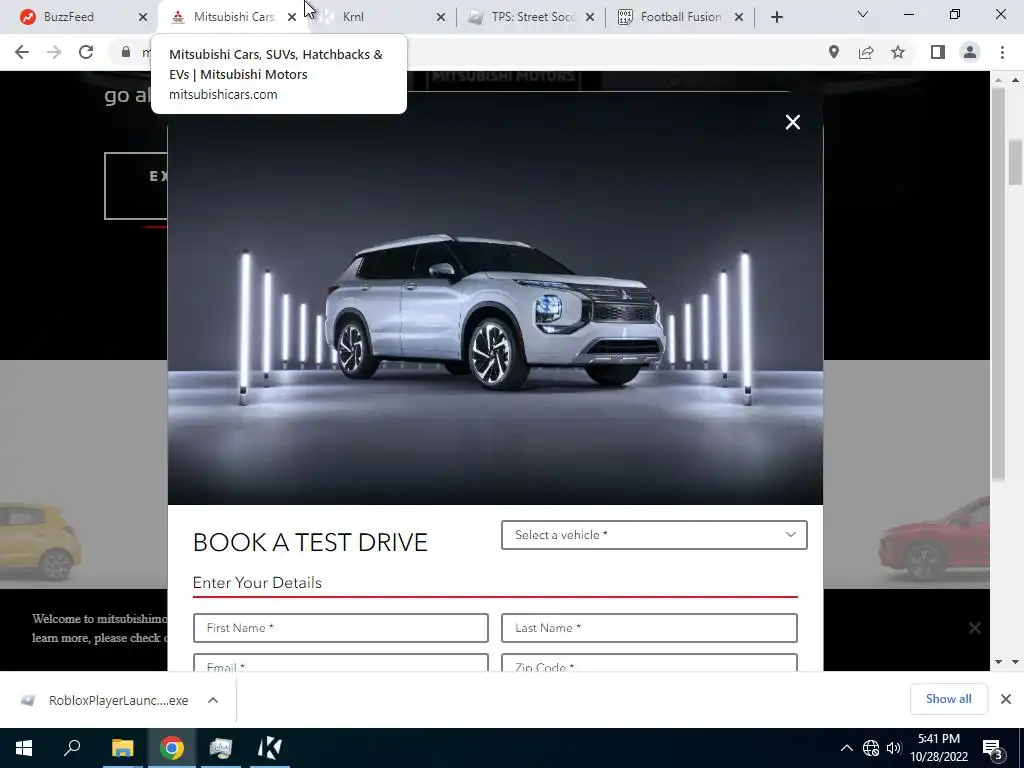Close the Football Fusion tab

click(x=739, y=17)
